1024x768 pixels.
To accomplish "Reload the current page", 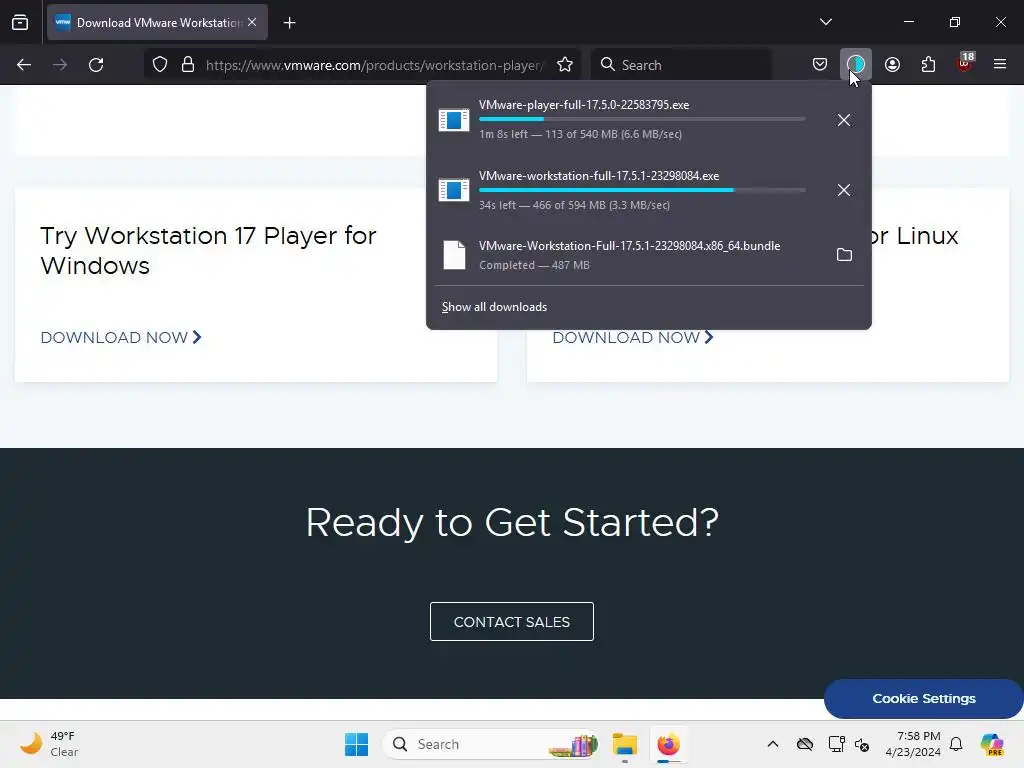I will click(96, 65).
